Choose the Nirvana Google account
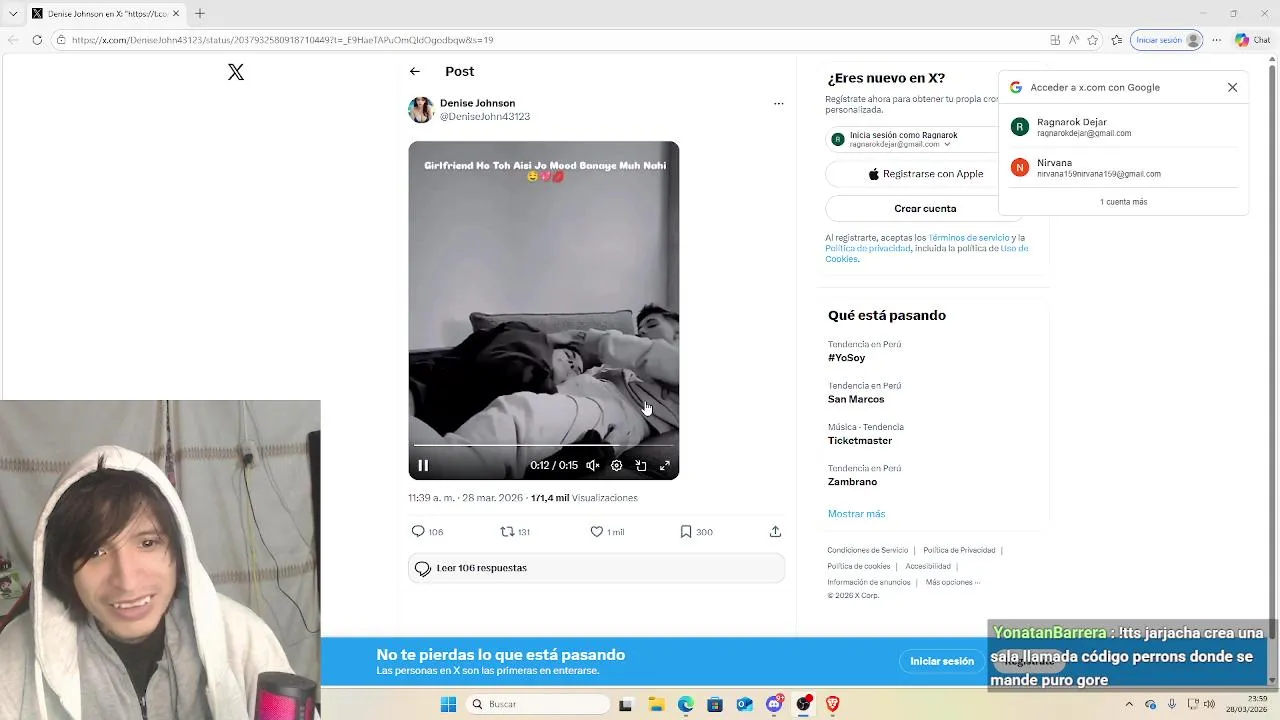The height and width of the screenshot is (720, 1280). coord(1124,168)
